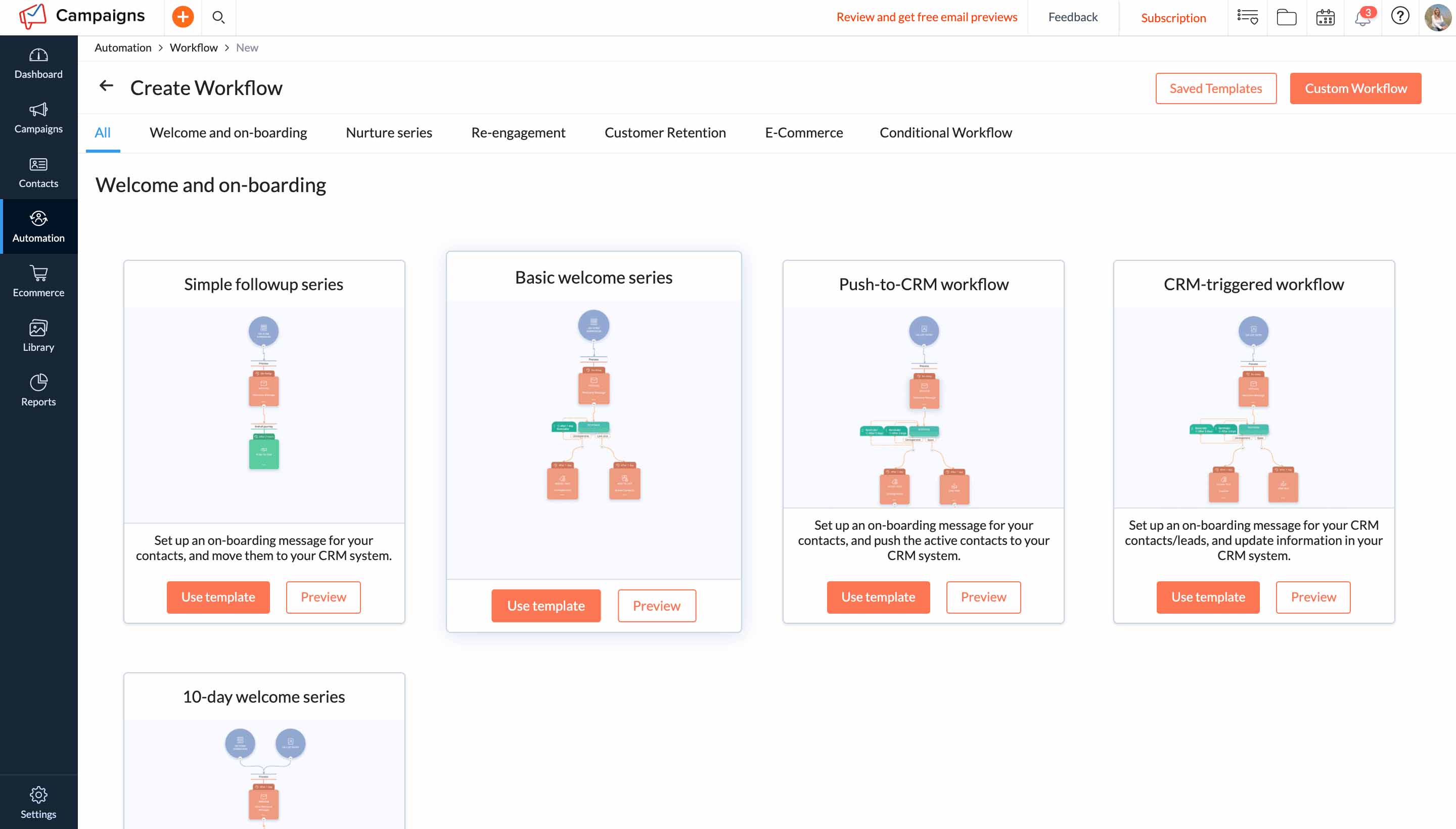
Task: Click the calendar icon in top bar
Action: [1326, 17]
